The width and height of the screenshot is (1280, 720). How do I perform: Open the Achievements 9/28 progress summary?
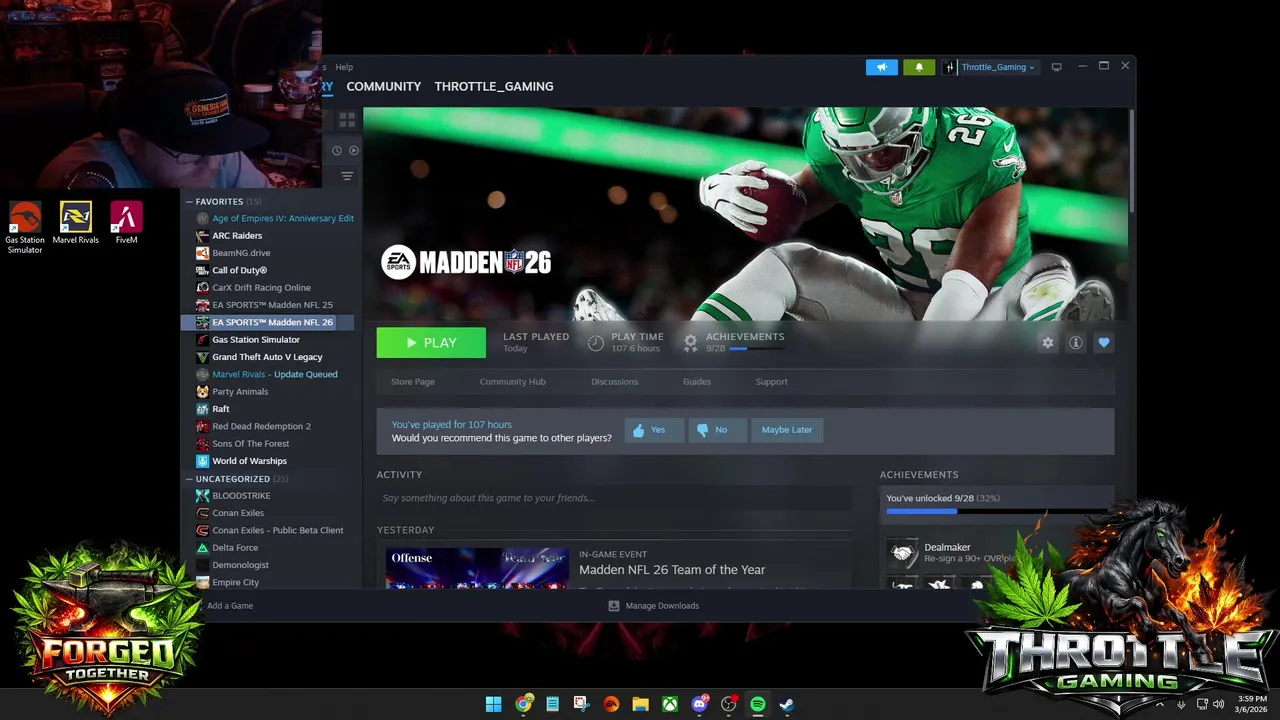735,342
